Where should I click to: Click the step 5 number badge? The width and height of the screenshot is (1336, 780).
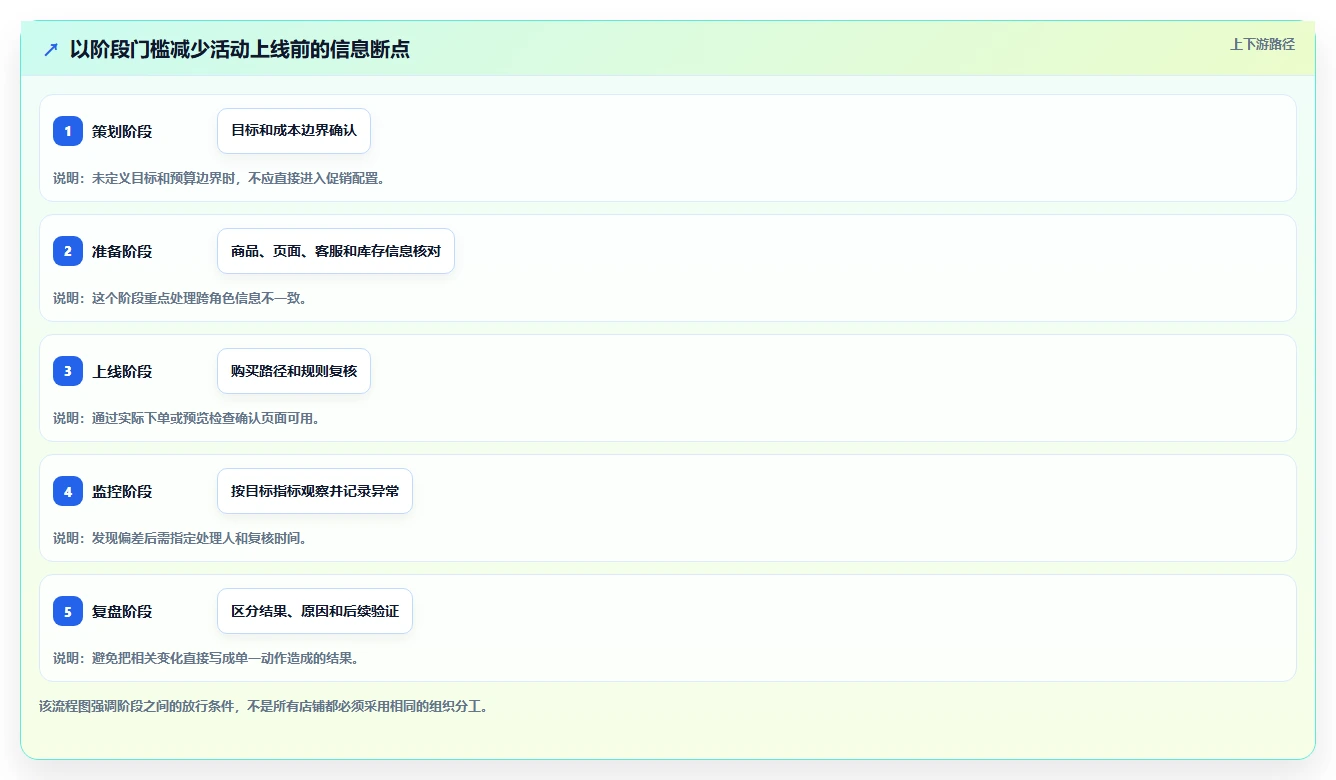(68, 611)
